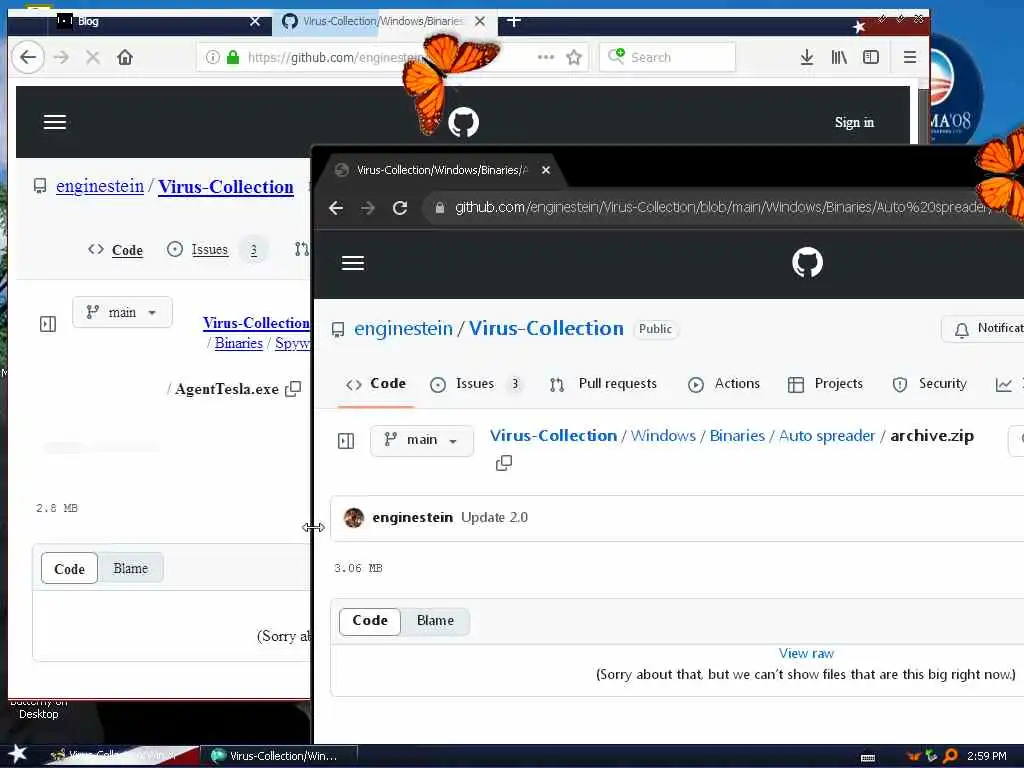Close the Chrome Virus-Collection tab
The height and width of the screenshot is (768, 1024).
click(546, 170)
